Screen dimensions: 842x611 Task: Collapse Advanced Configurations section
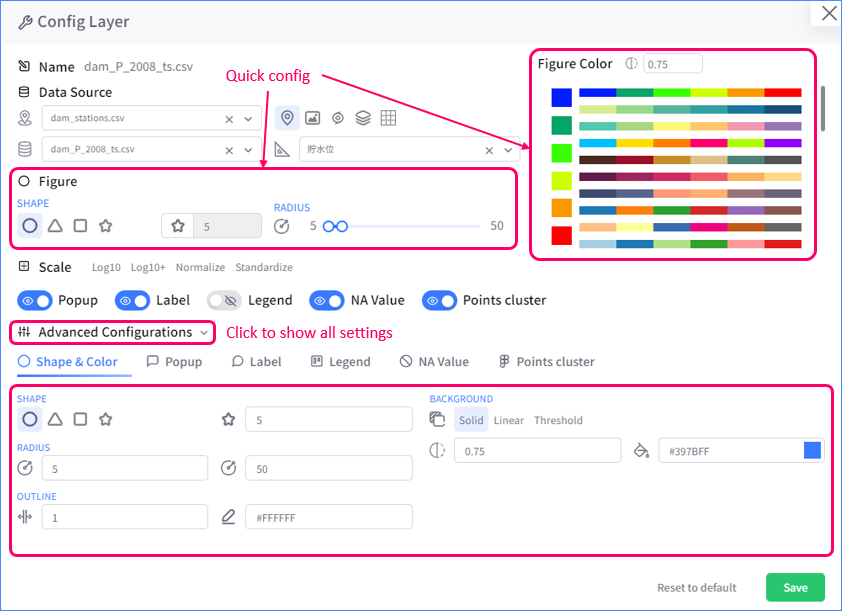(x=113, y=332)
